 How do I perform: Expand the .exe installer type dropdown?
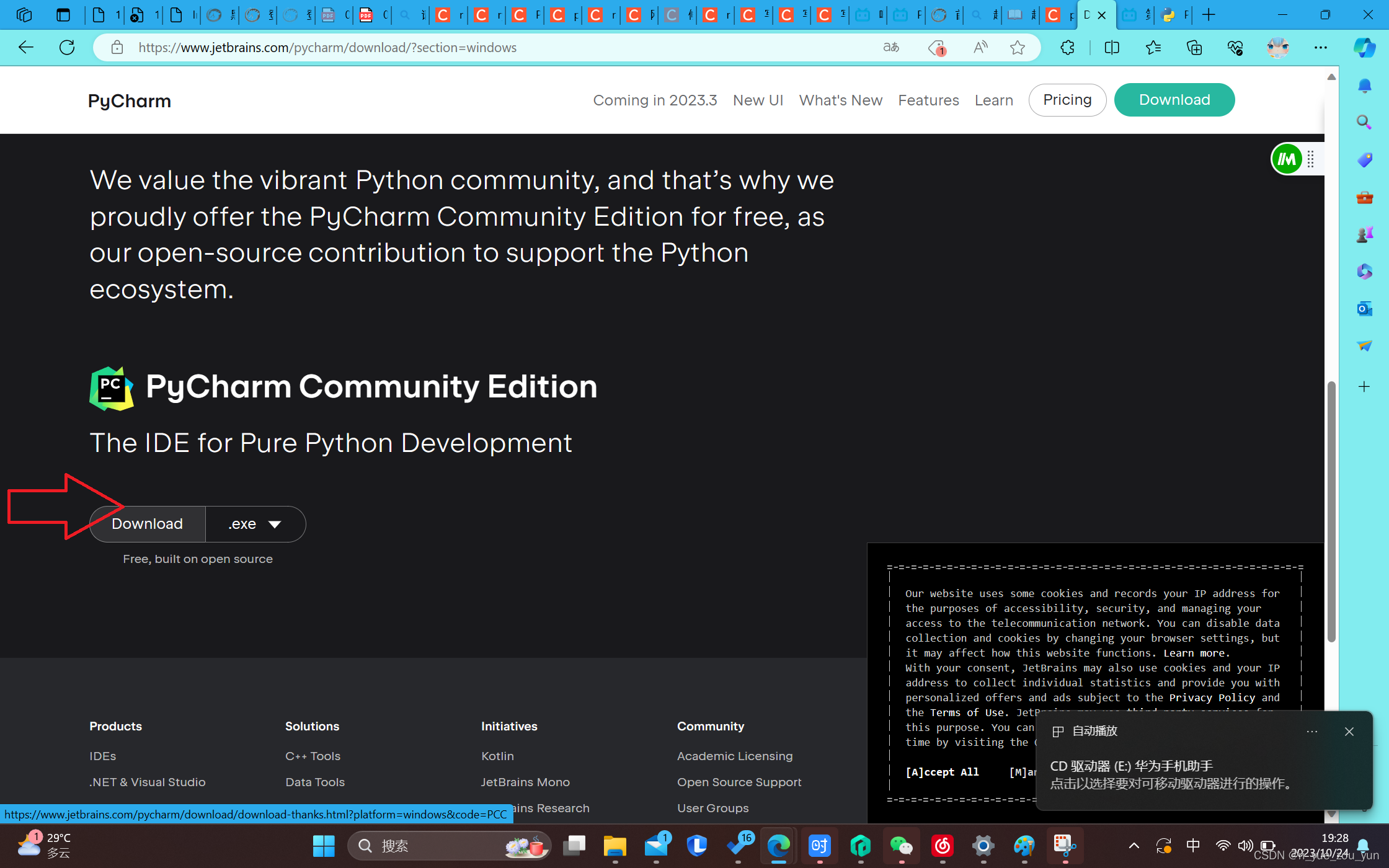[x=255, y=524]
